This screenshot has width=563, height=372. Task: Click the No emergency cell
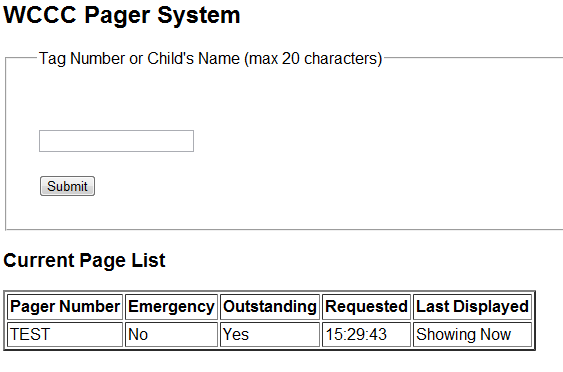click(x=171, y=334)
